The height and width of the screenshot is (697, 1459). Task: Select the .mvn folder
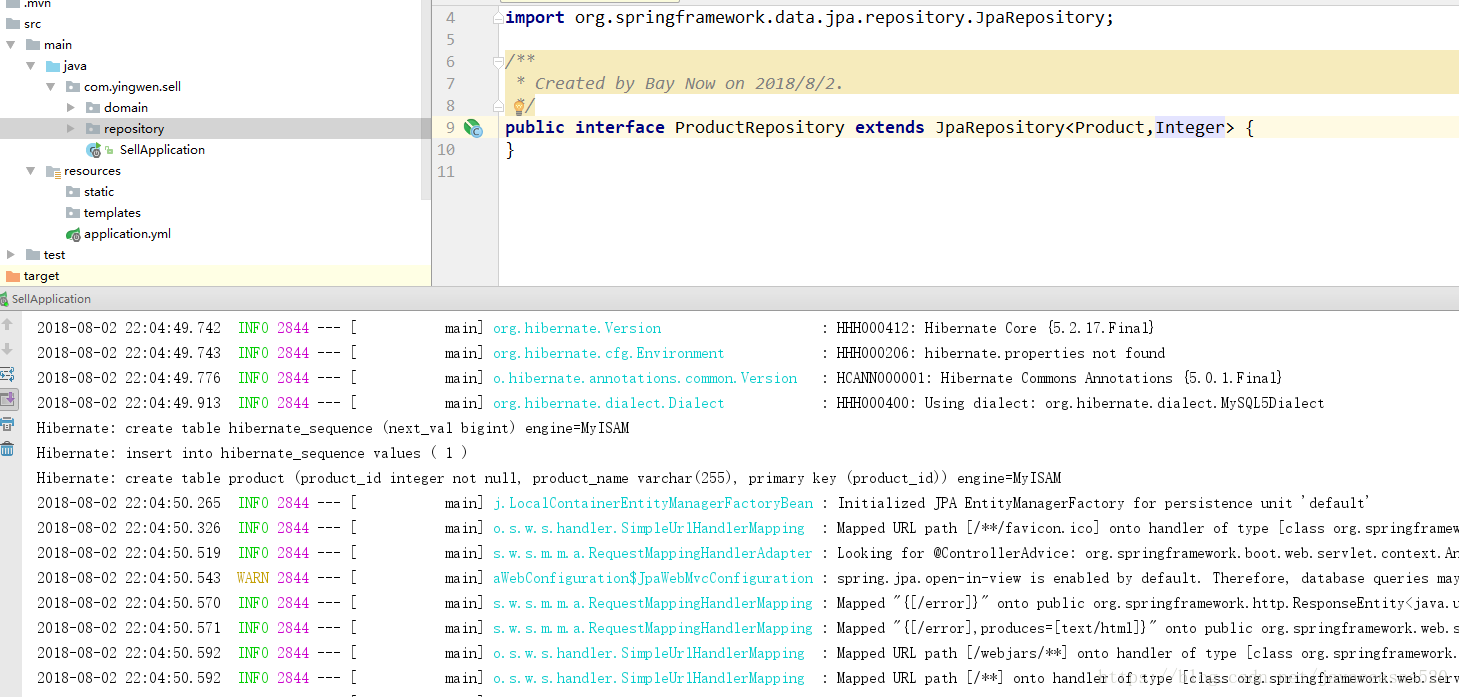coord(39,3)
